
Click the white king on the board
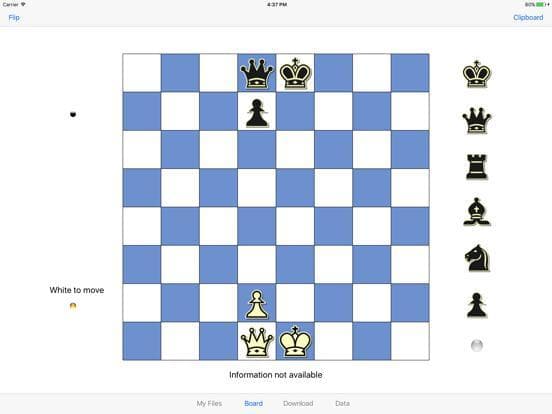tap(295, 341)
